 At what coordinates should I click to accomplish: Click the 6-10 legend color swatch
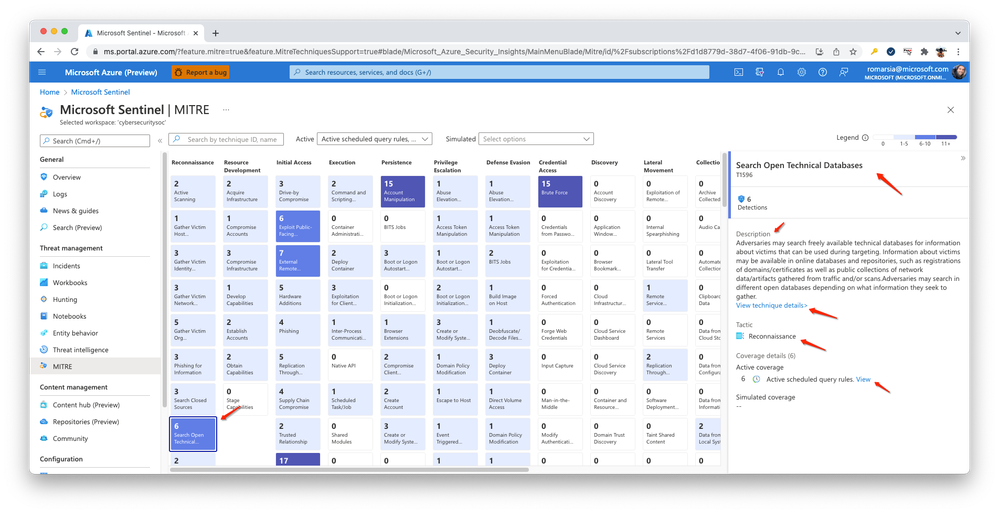click(925, 137)
